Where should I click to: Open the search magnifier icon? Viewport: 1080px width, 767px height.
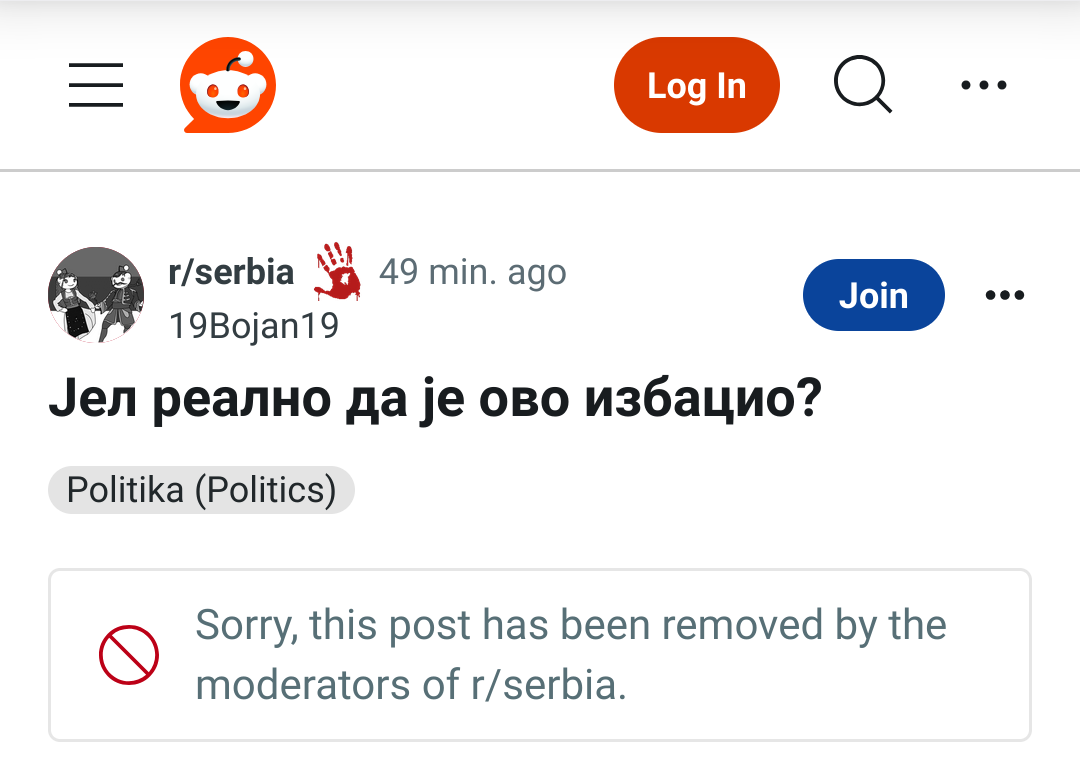862,85
